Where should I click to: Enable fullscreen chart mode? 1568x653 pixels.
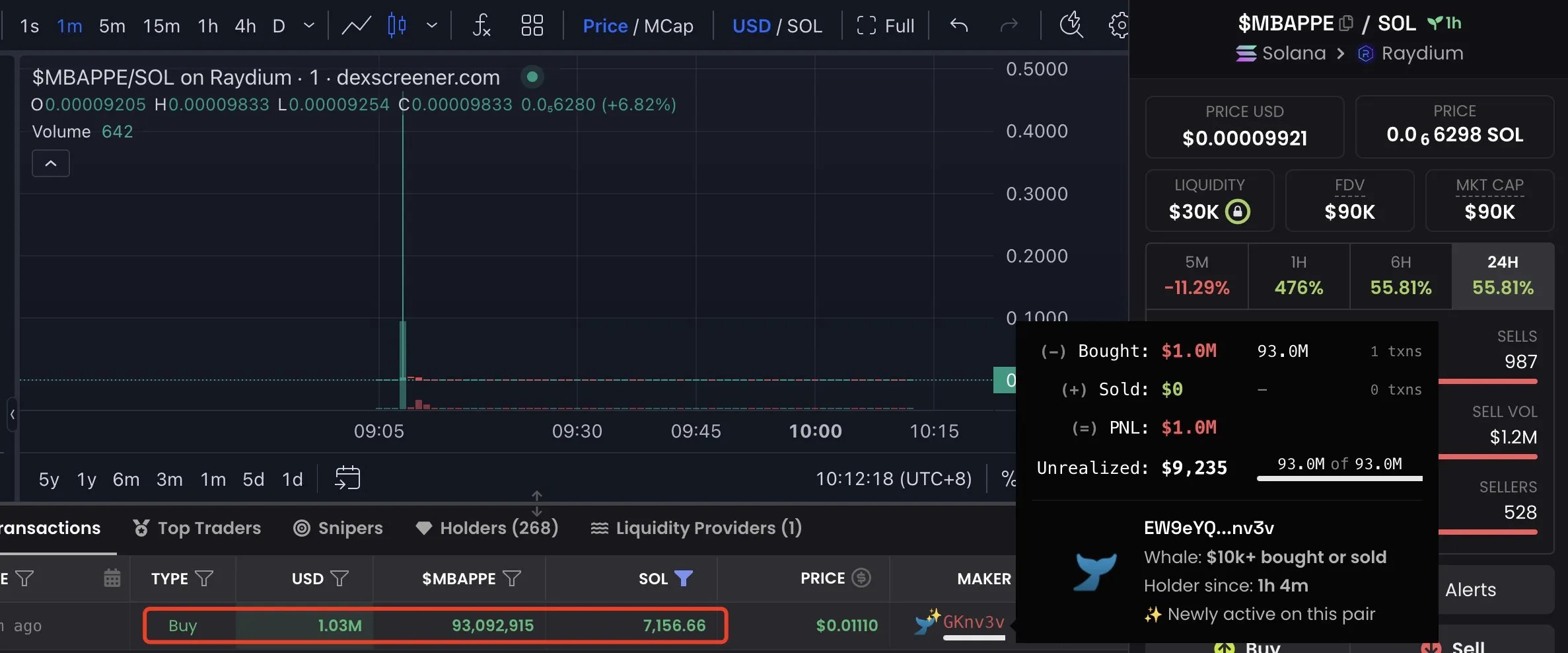tap(885, 25)
